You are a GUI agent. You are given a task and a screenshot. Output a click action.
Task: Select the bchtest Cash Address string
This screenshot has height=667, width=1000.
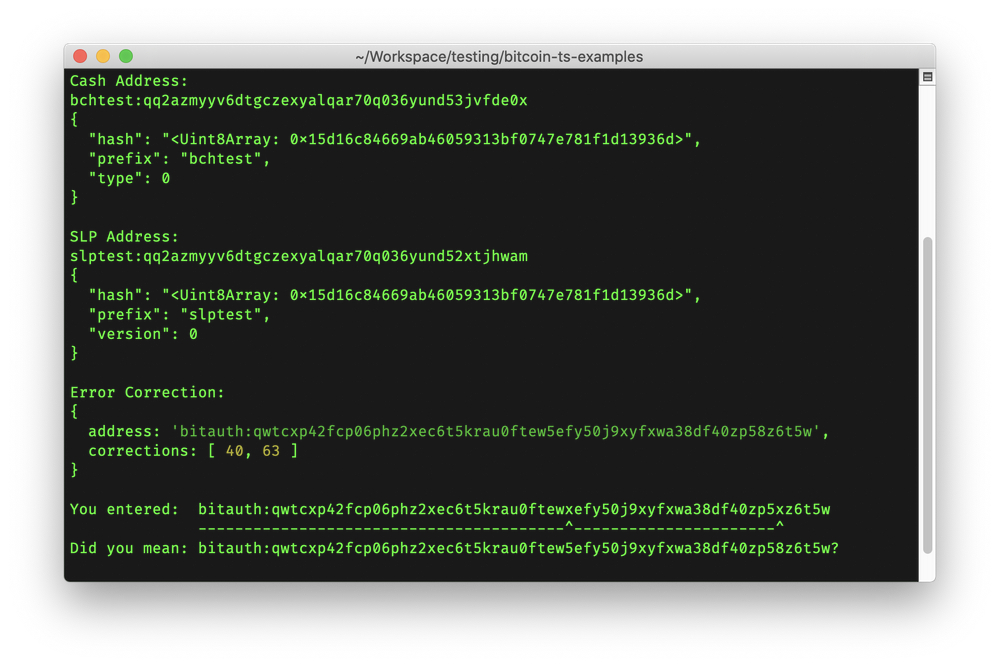297,100
